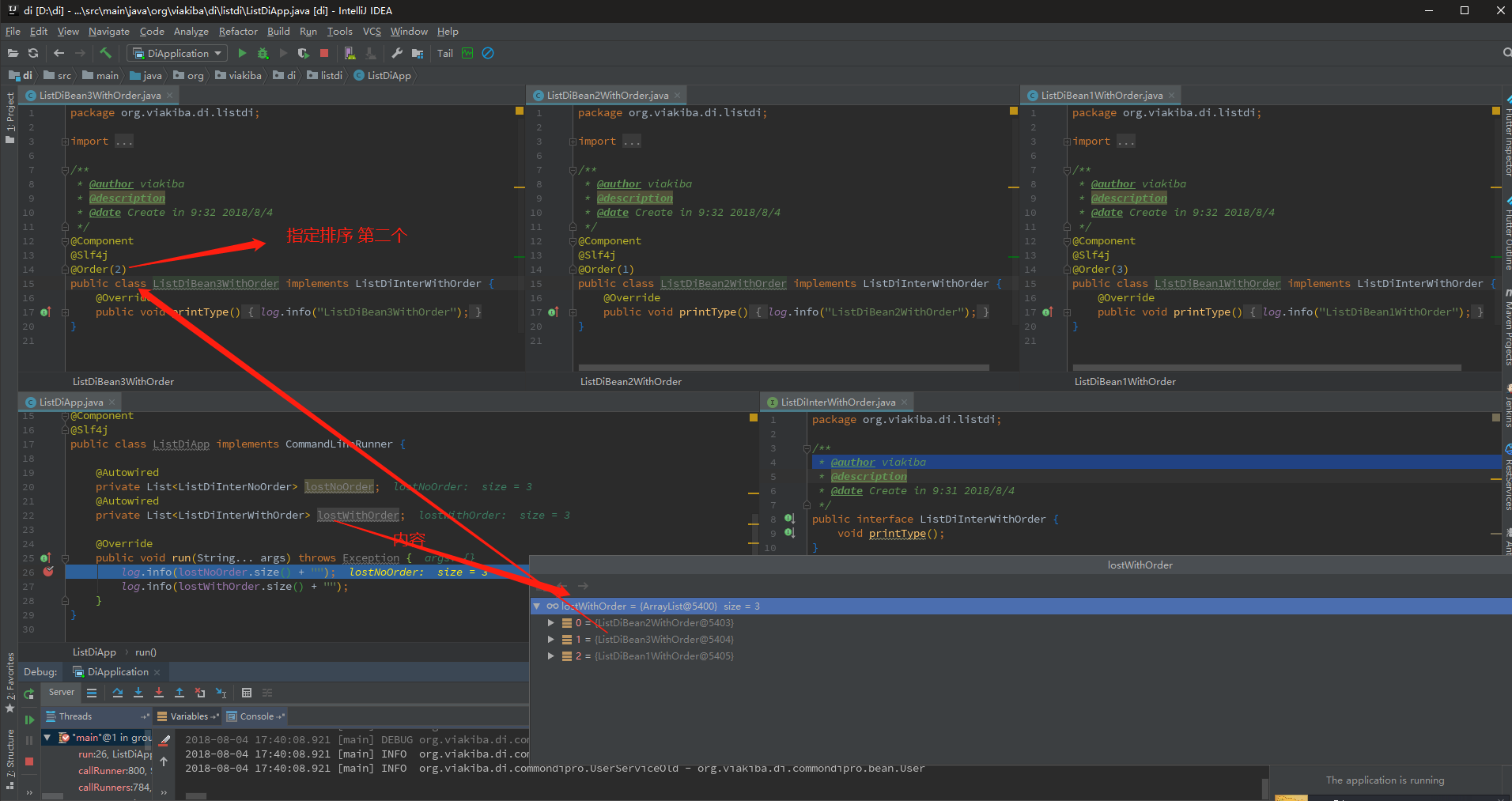Viewport: 1512px width, 801px height.
Task: Click the Run to Cursor debugger icon
Action: [x=221, y=693]
